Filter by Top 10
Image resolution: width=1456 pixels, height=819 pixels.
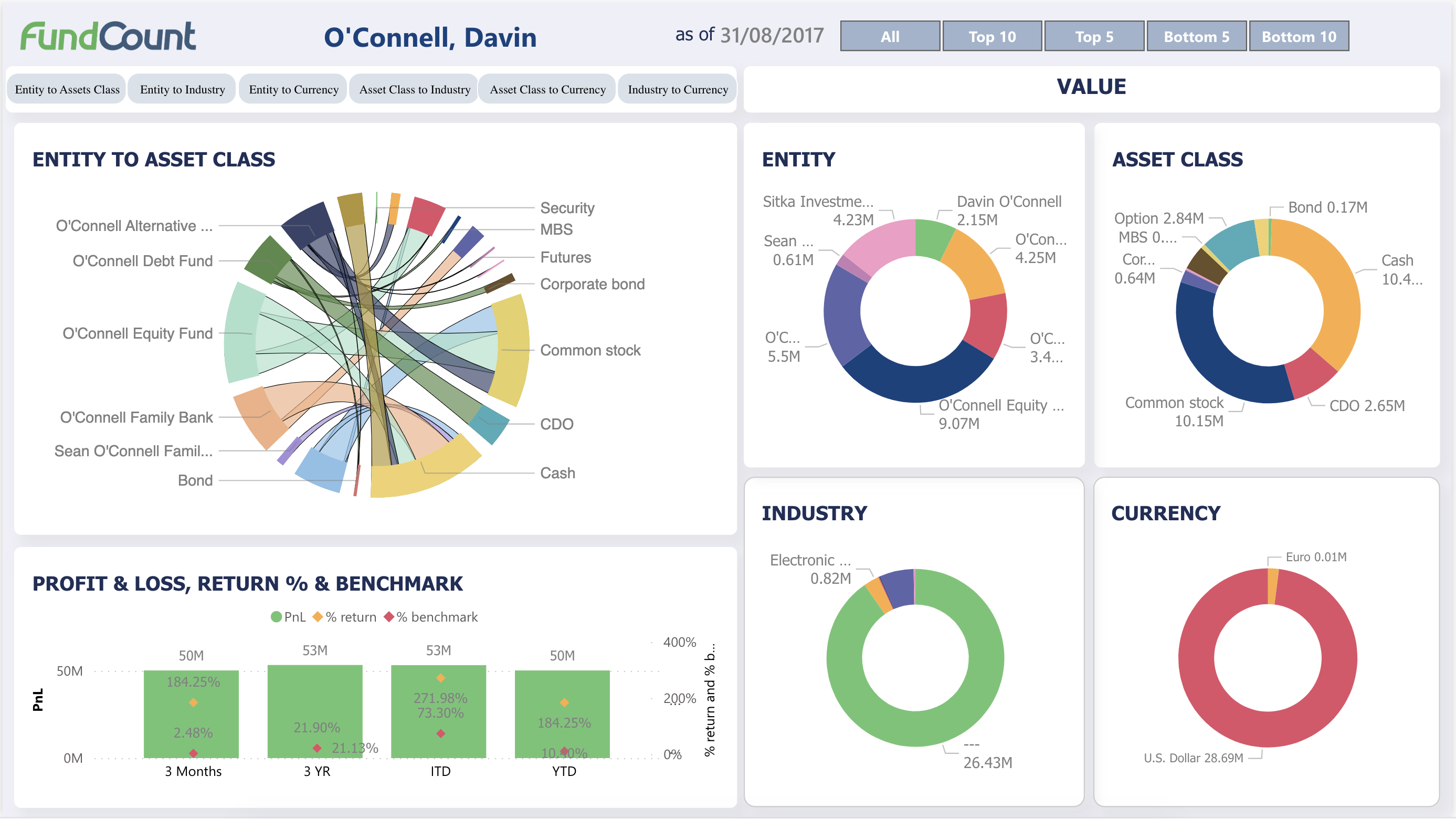(x=992, y=36)
